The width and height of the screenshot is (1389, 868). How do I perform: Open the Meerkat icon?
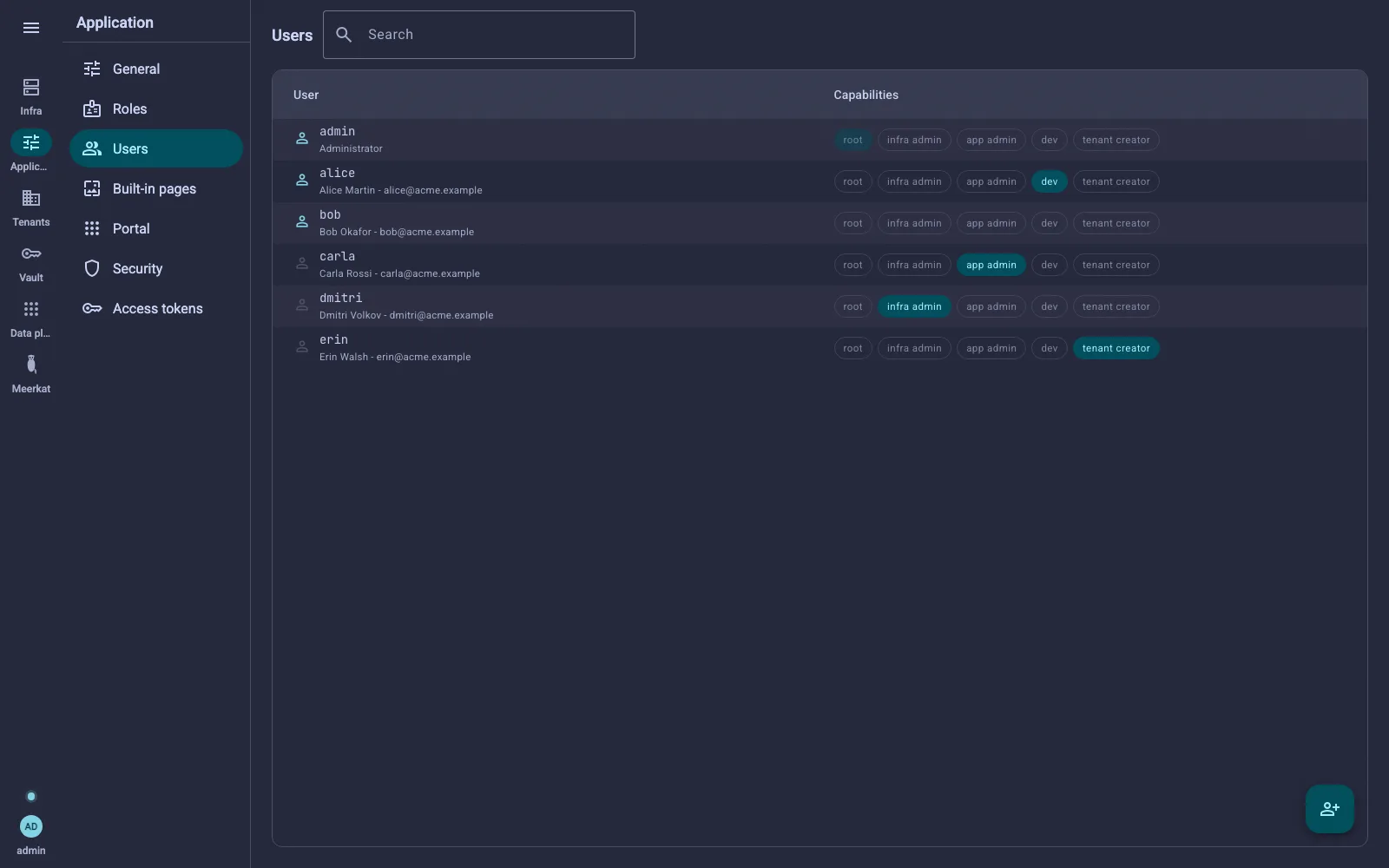point(31,365)
